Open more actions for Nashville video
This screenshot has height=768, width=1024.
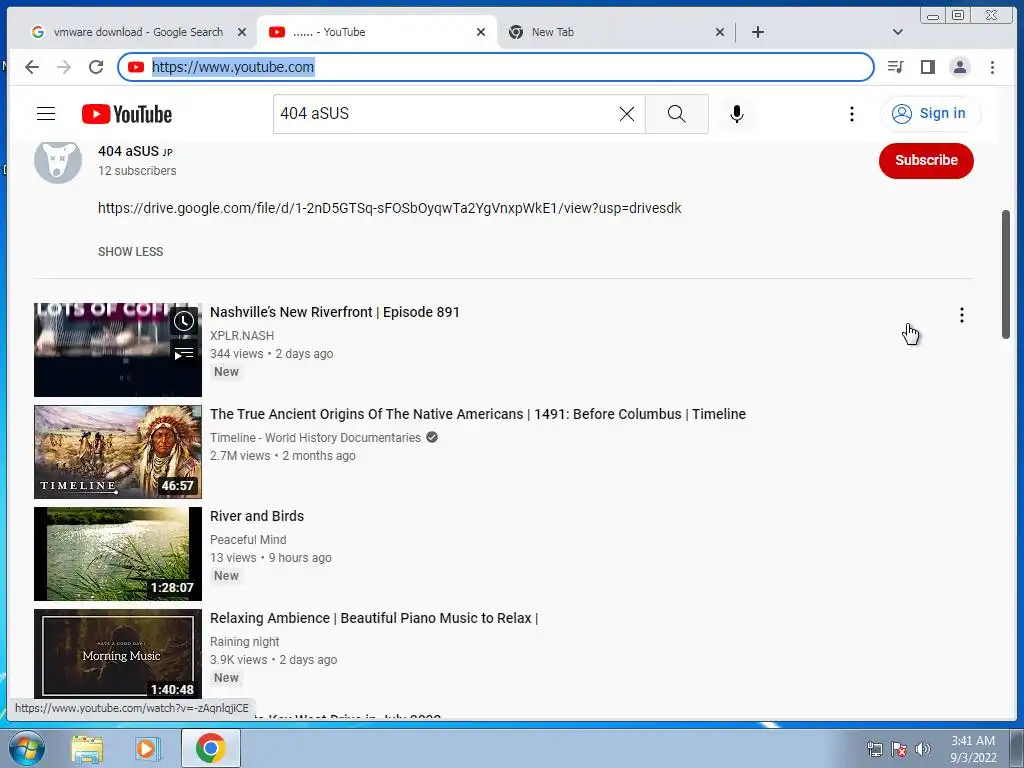pyautogui.click(x=961, y=315)
